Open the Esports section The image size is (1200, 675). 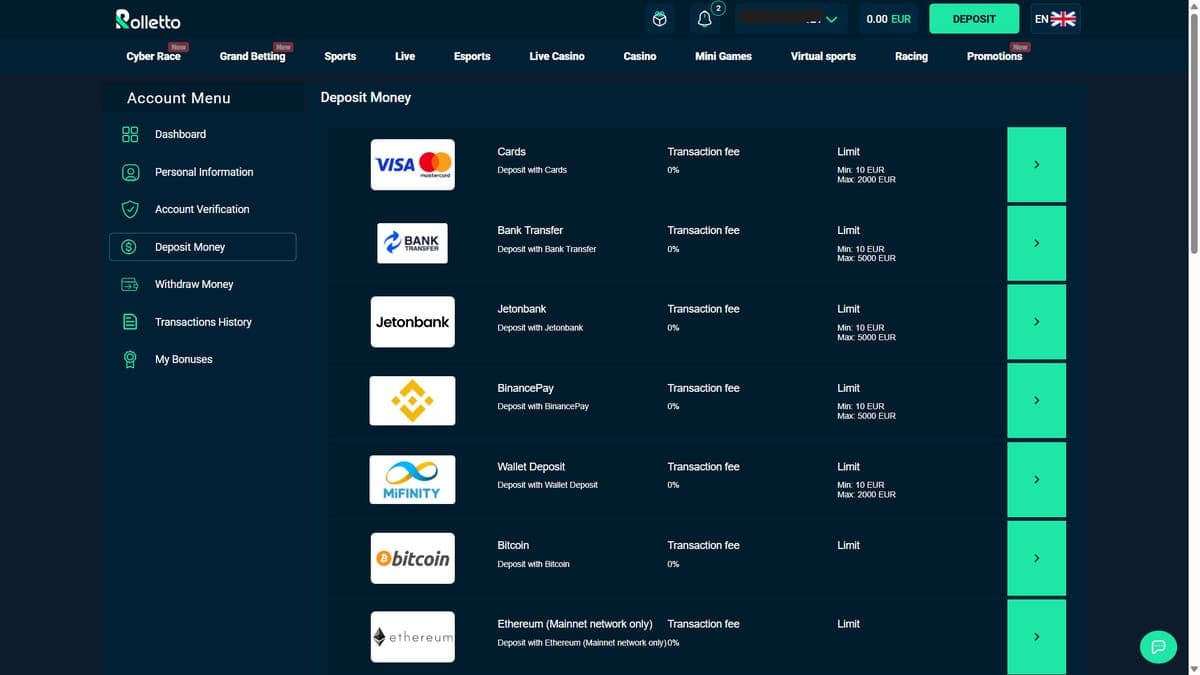point(472,56)
